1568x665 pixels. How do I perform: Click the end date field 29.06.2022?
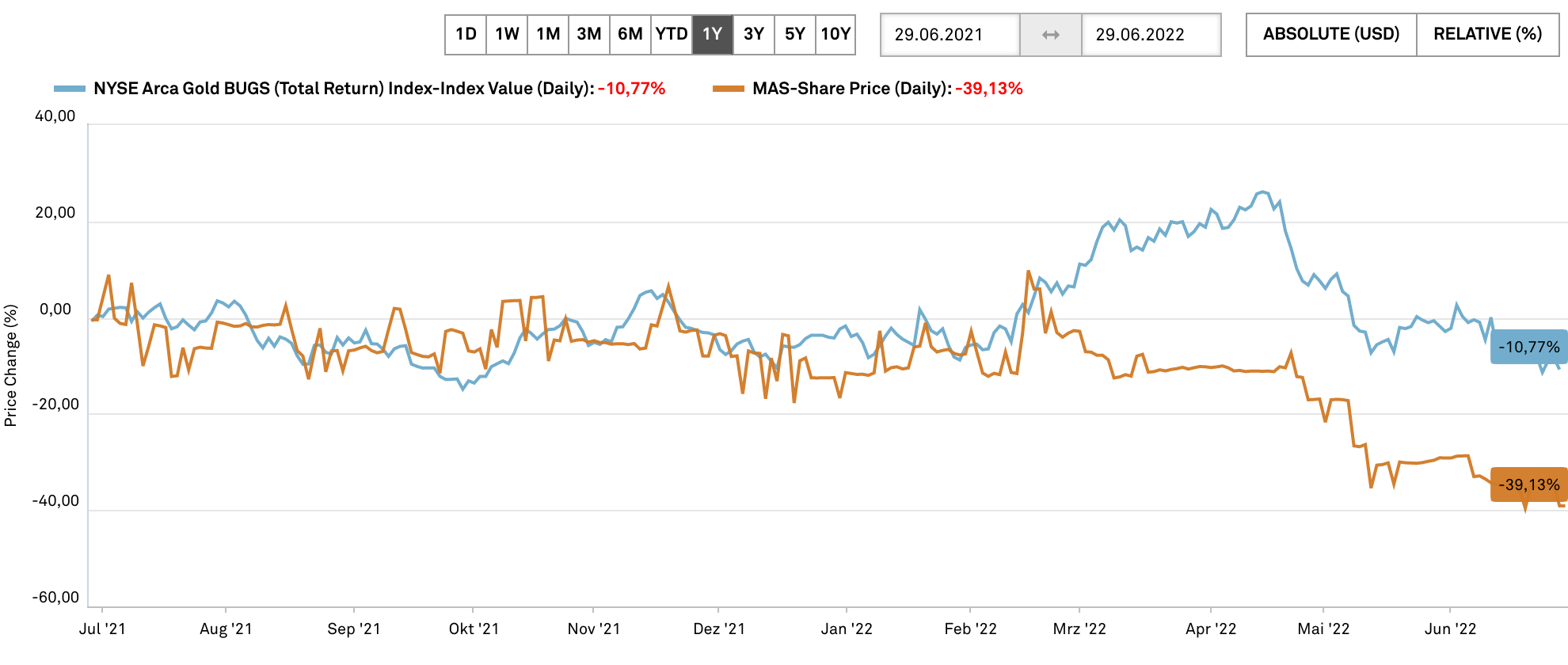[x=1151, y=35]
